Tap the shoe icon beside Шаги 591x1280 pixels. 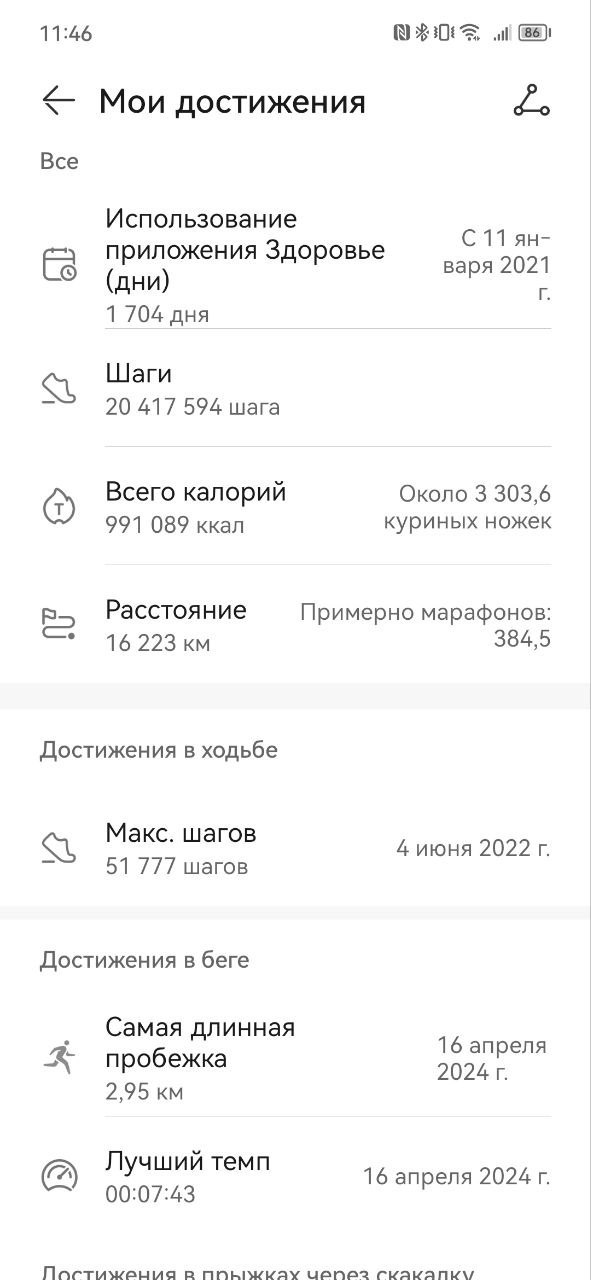(x=59, y=388)
